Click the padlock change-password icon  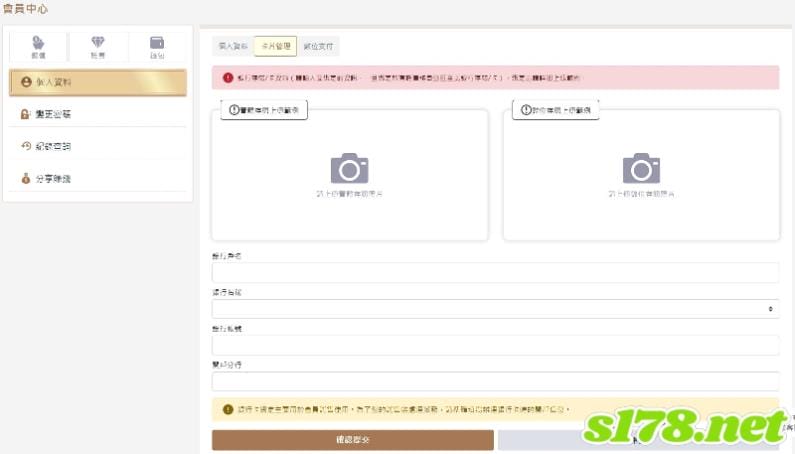[25, 114]
